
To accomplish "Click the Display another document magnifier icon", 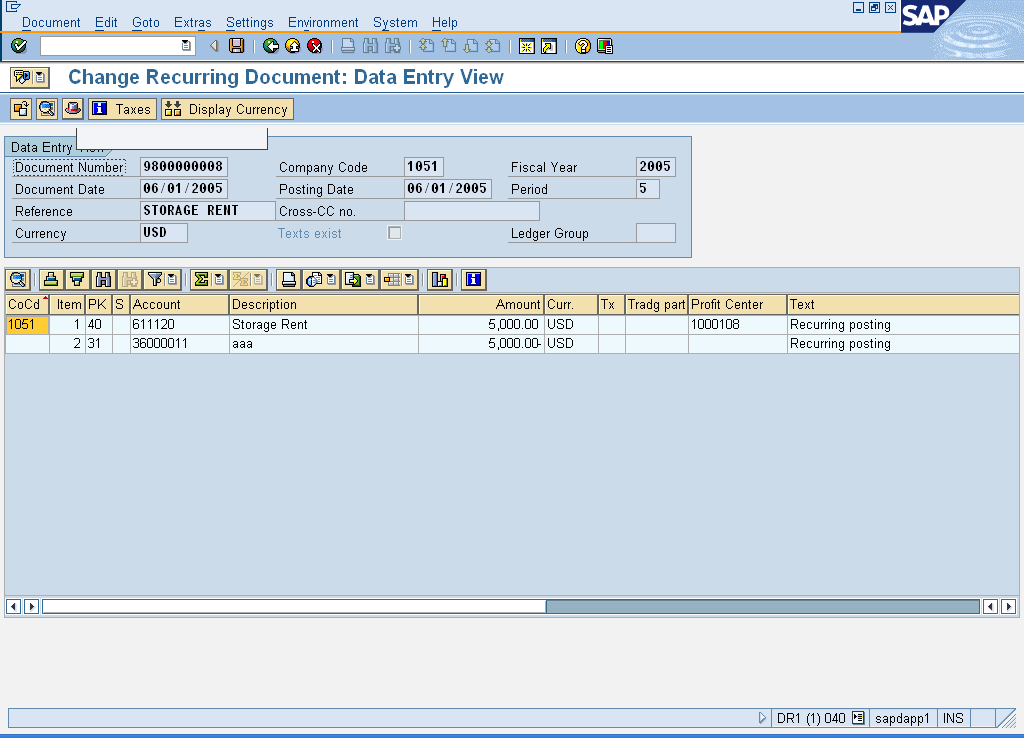I will click(x=47, y=109).
